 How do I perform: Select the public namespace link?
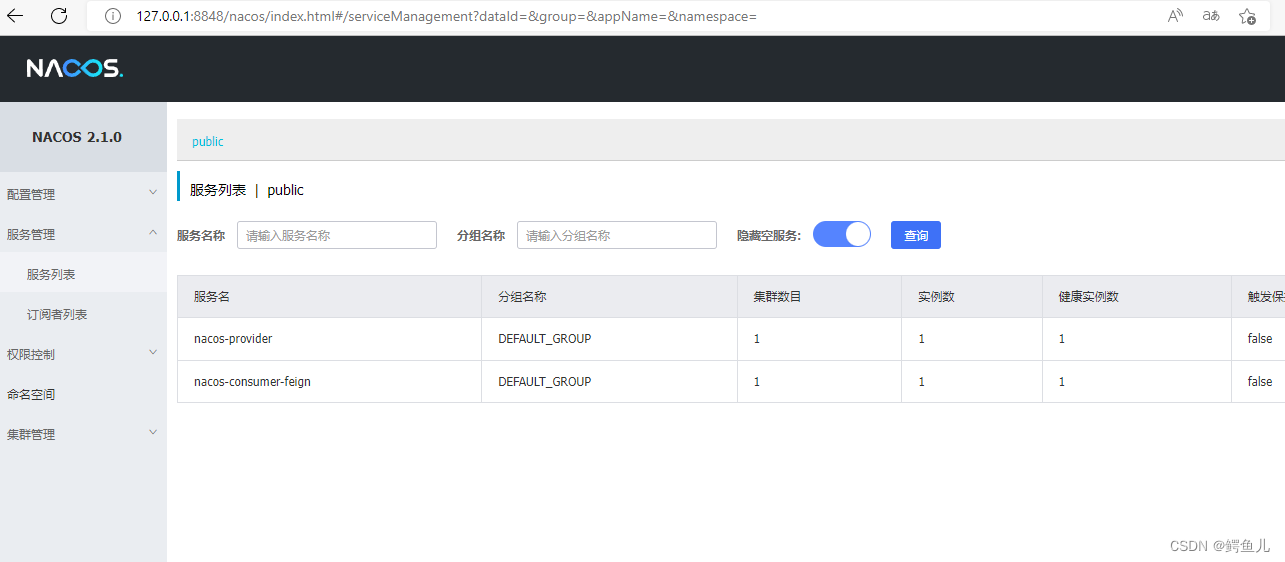(208, 141)
